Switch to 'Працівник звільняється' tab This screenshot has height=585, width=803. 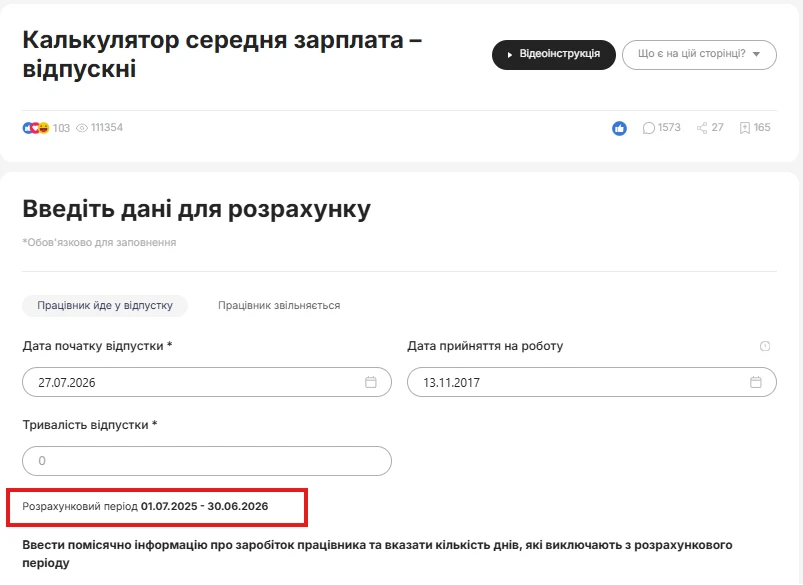click(279, 305)
